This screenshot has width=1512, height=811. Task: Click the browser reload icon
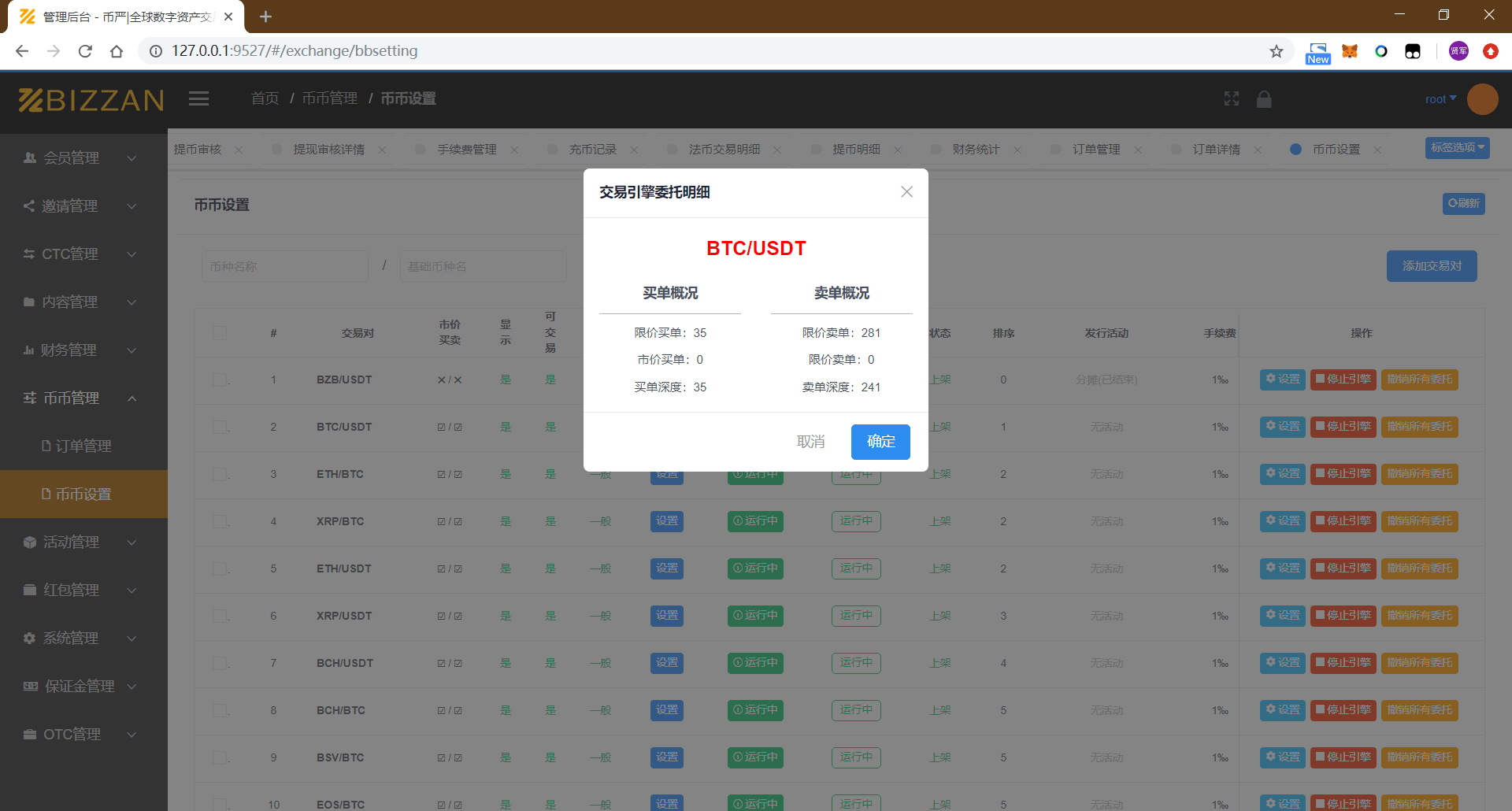click(85, 51)
